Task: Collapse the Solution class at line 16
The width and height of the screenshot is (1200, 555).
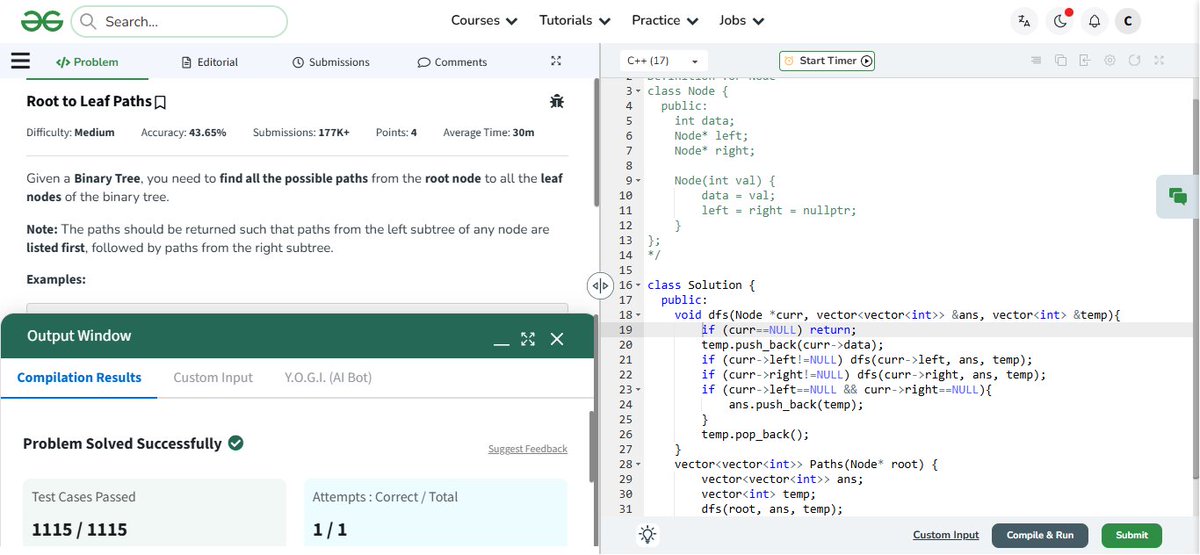Action: tap(638, 285)
